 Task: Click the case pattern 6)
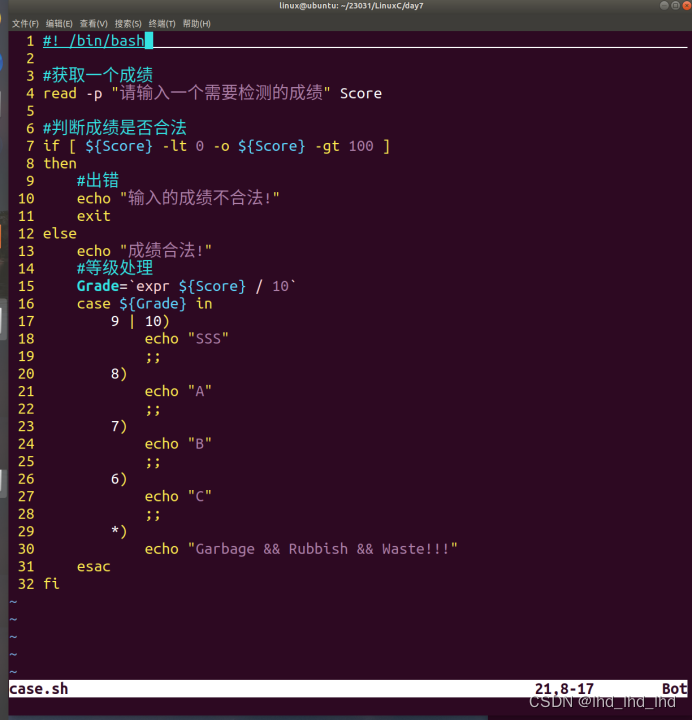tap(119, 479)
